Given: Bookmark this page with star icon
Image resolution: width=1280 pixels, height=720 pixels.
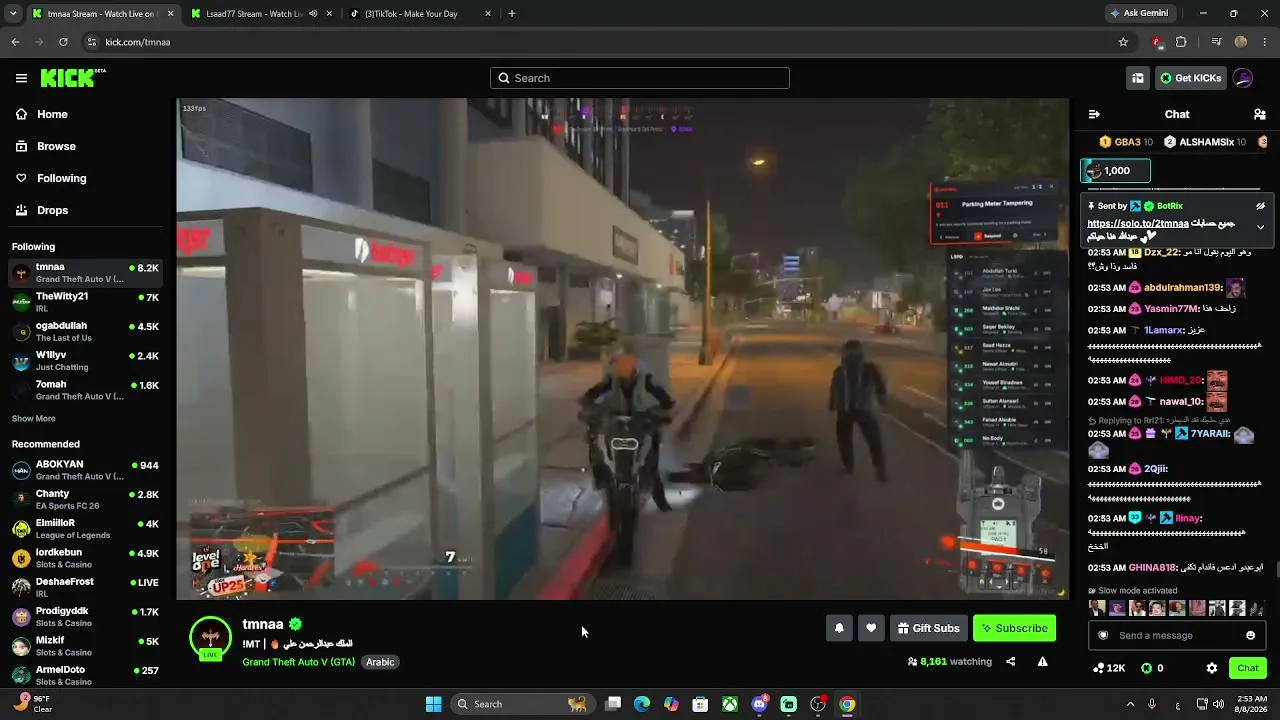Looking at the screenshot, I should pos(1123,42).
